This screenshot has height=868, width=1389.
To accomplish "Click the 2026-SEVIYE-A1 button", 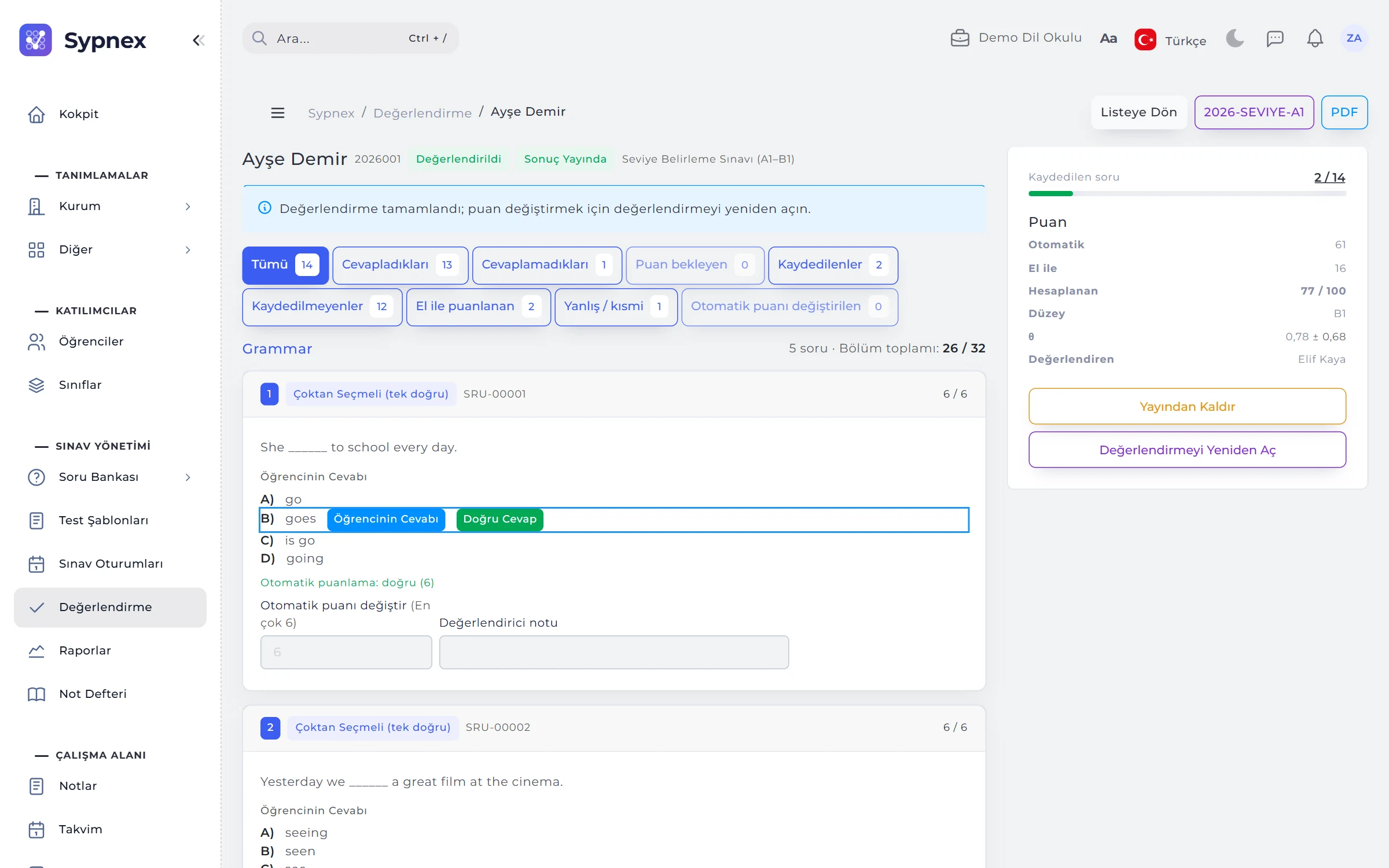I will point(1254,112).
